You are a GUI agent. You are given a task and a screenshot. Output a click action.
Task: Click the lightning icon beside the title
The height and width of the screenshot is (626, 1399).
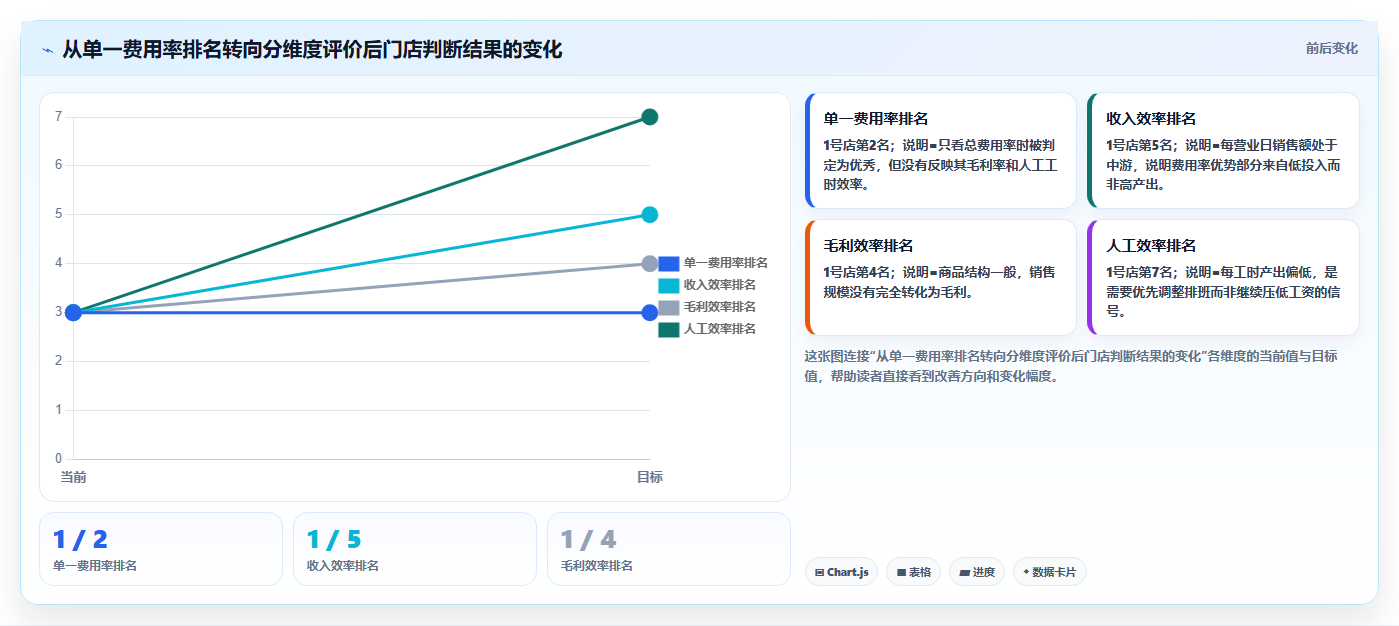(x=47, y=50)
